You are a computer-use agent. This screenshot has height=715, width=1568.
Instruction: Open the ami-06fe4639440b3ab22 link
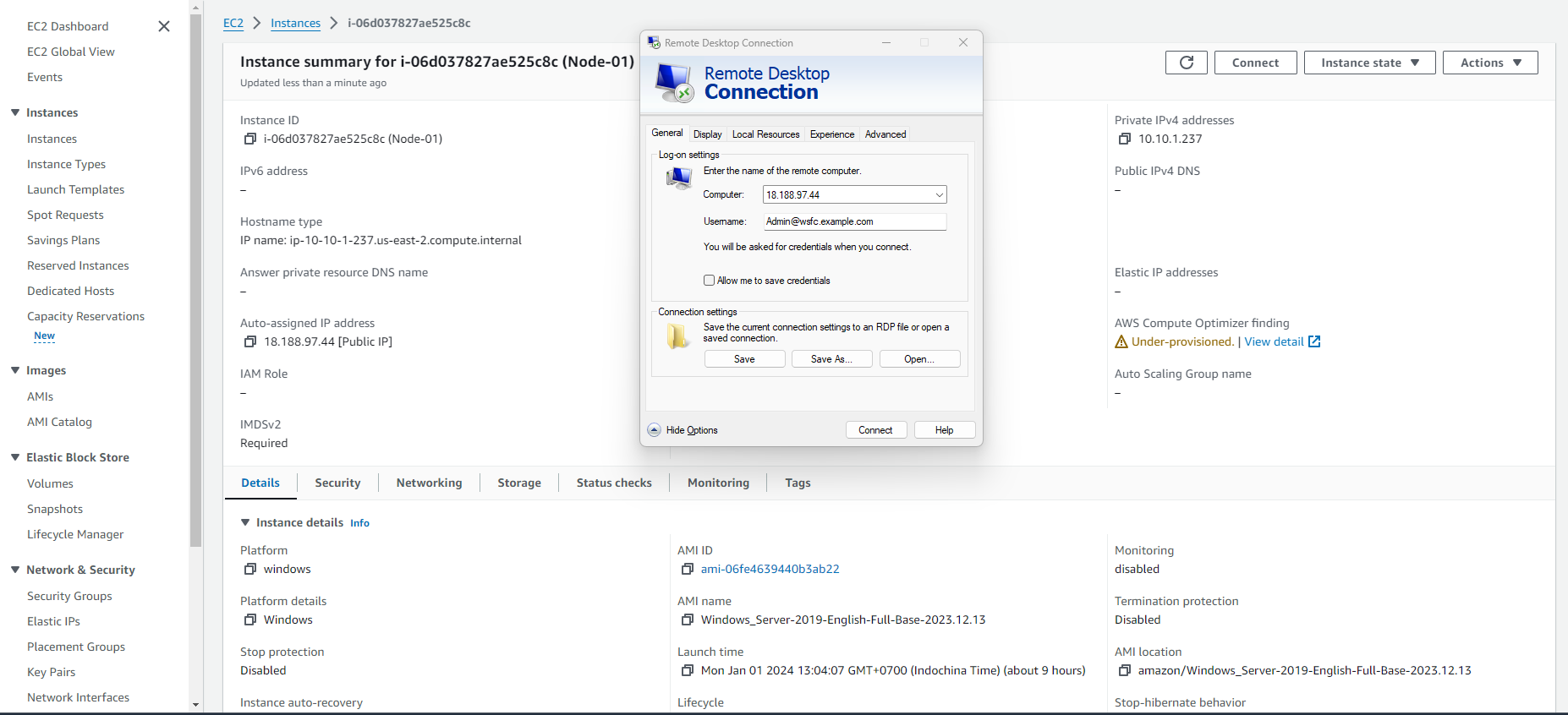click(770, 569)
